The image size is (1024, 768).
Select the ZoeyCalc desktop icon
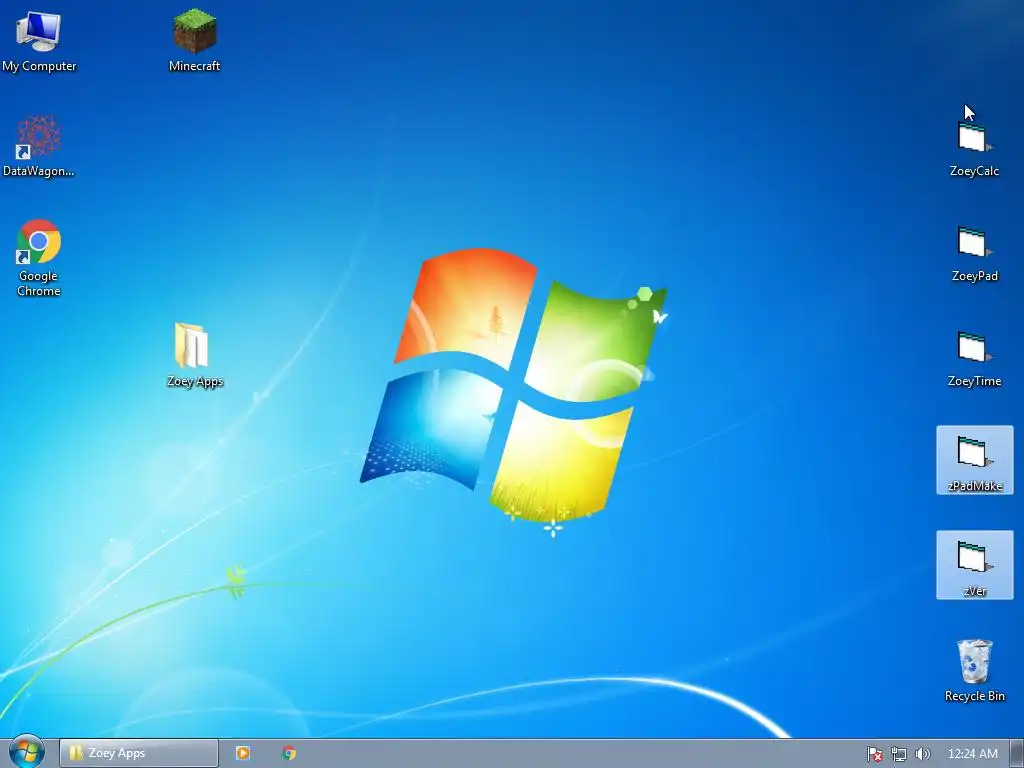[x=974, y=150]
